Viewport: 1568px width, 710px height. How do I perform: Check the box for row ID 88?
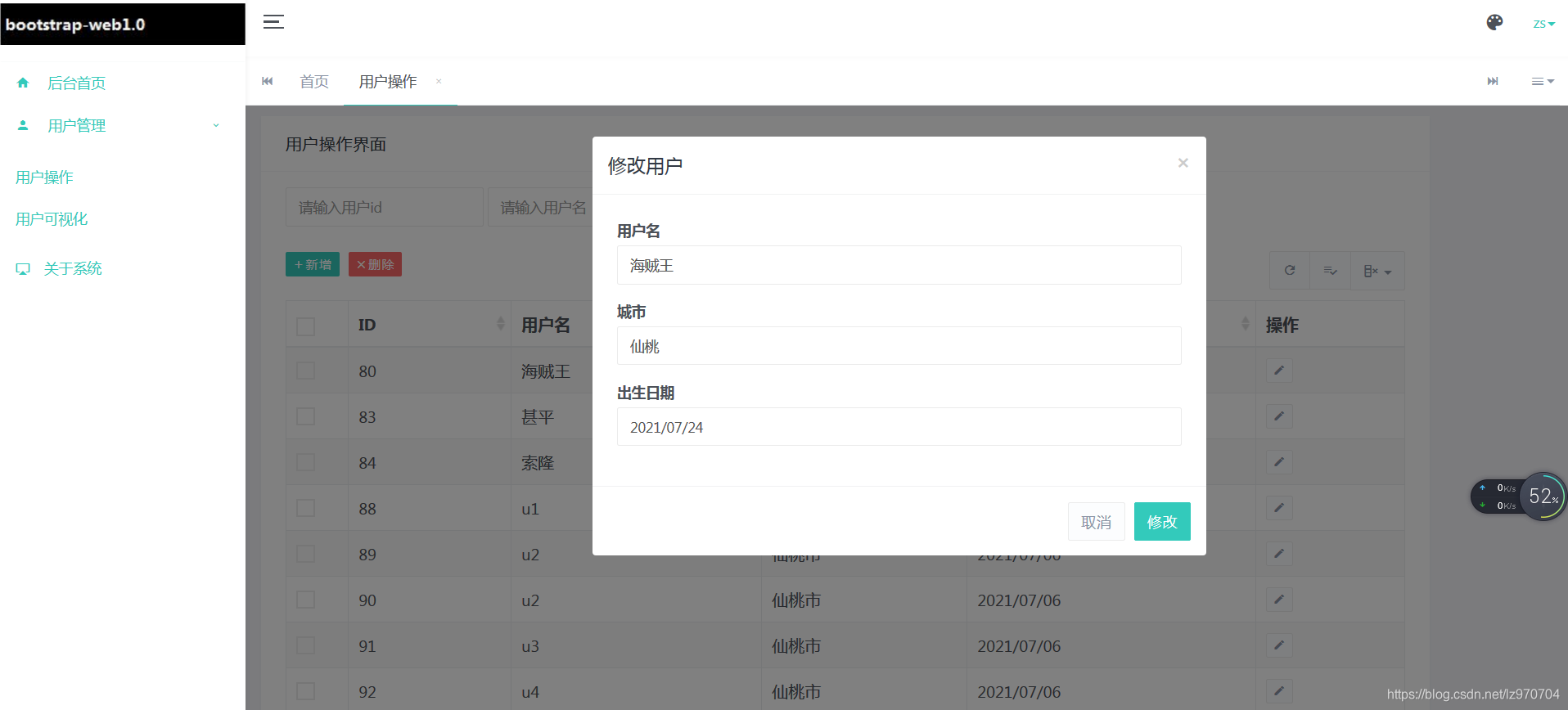tap(306, 508)
